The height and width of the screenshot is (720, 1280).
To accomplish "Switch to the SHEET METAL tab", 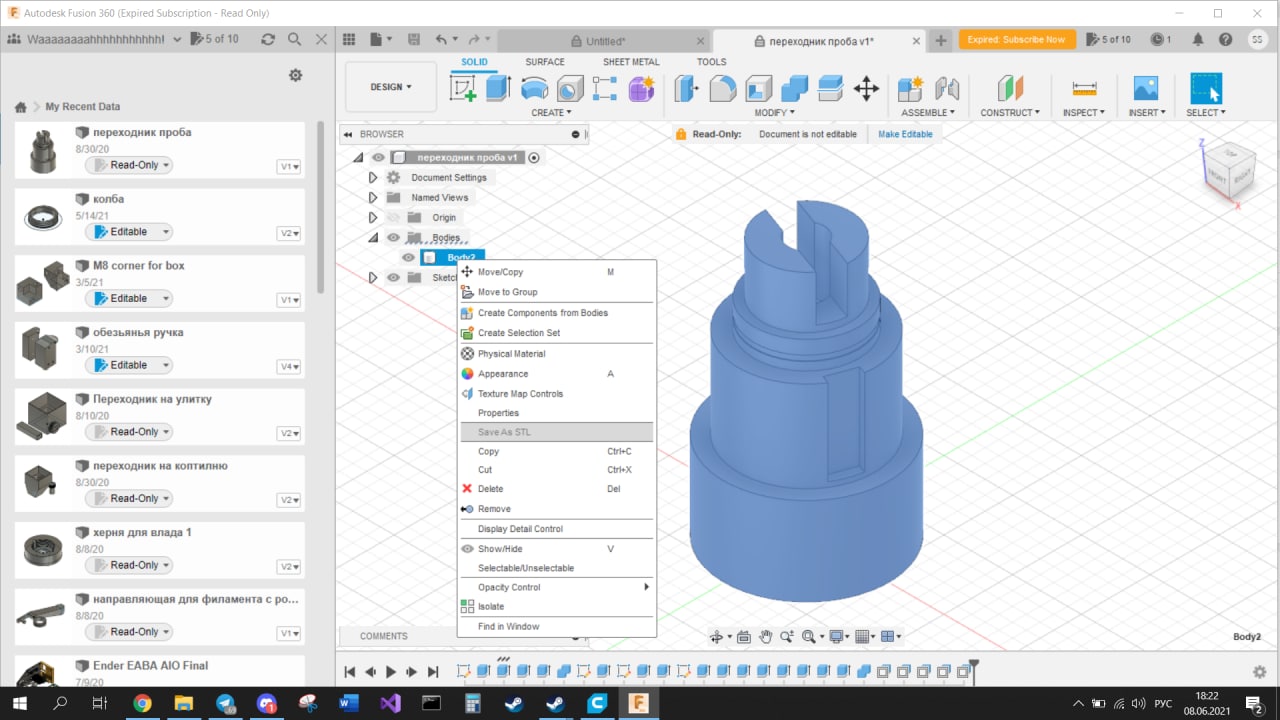I will pos(631,62).
